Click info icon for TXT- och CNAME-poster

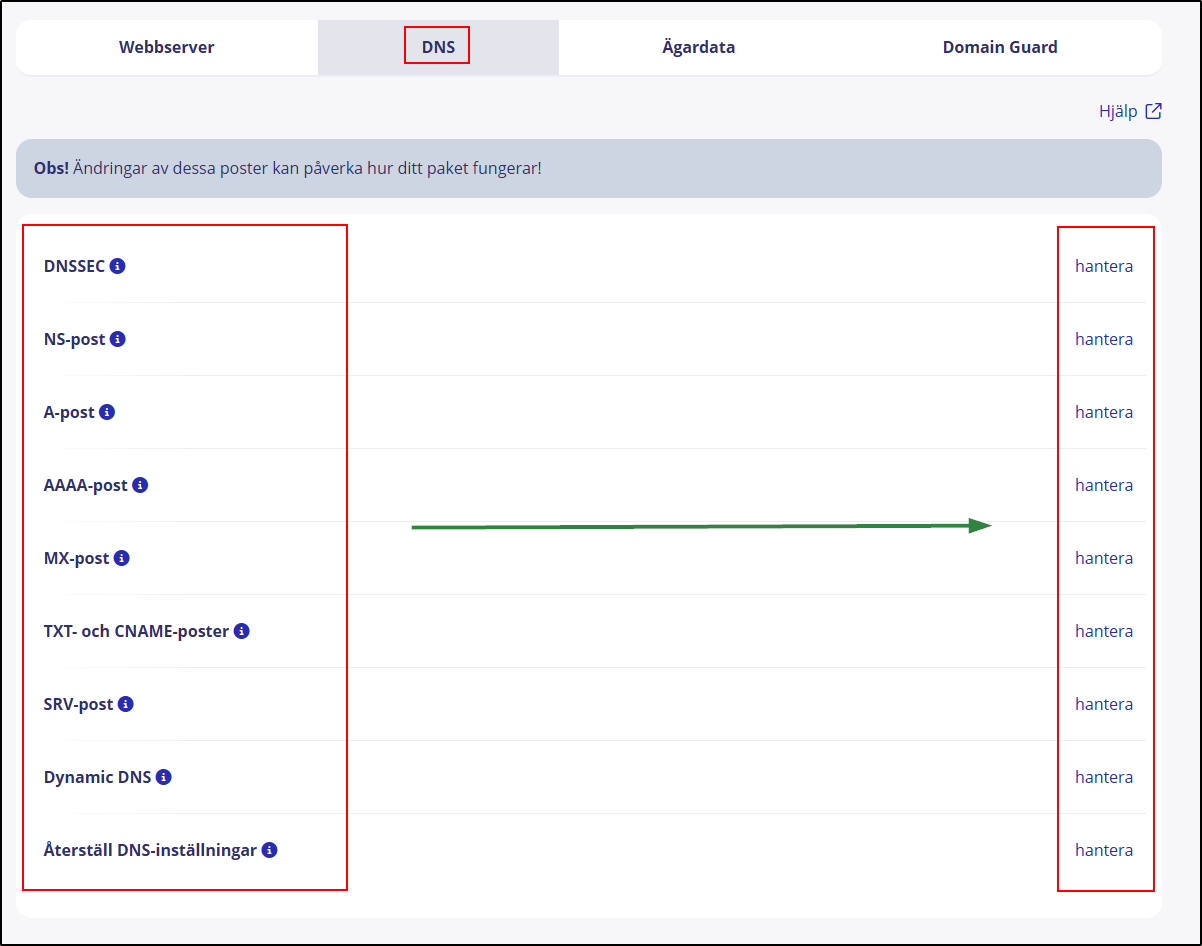pos(242,631)
